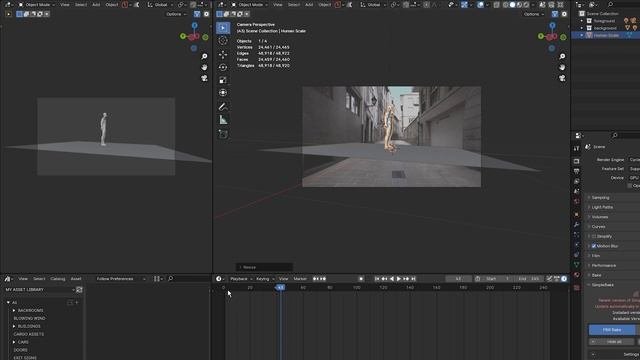Select the Transform tool in camera viewport
Image resolution: width=640 pixels, height=360 pixels.
point(223,93)
